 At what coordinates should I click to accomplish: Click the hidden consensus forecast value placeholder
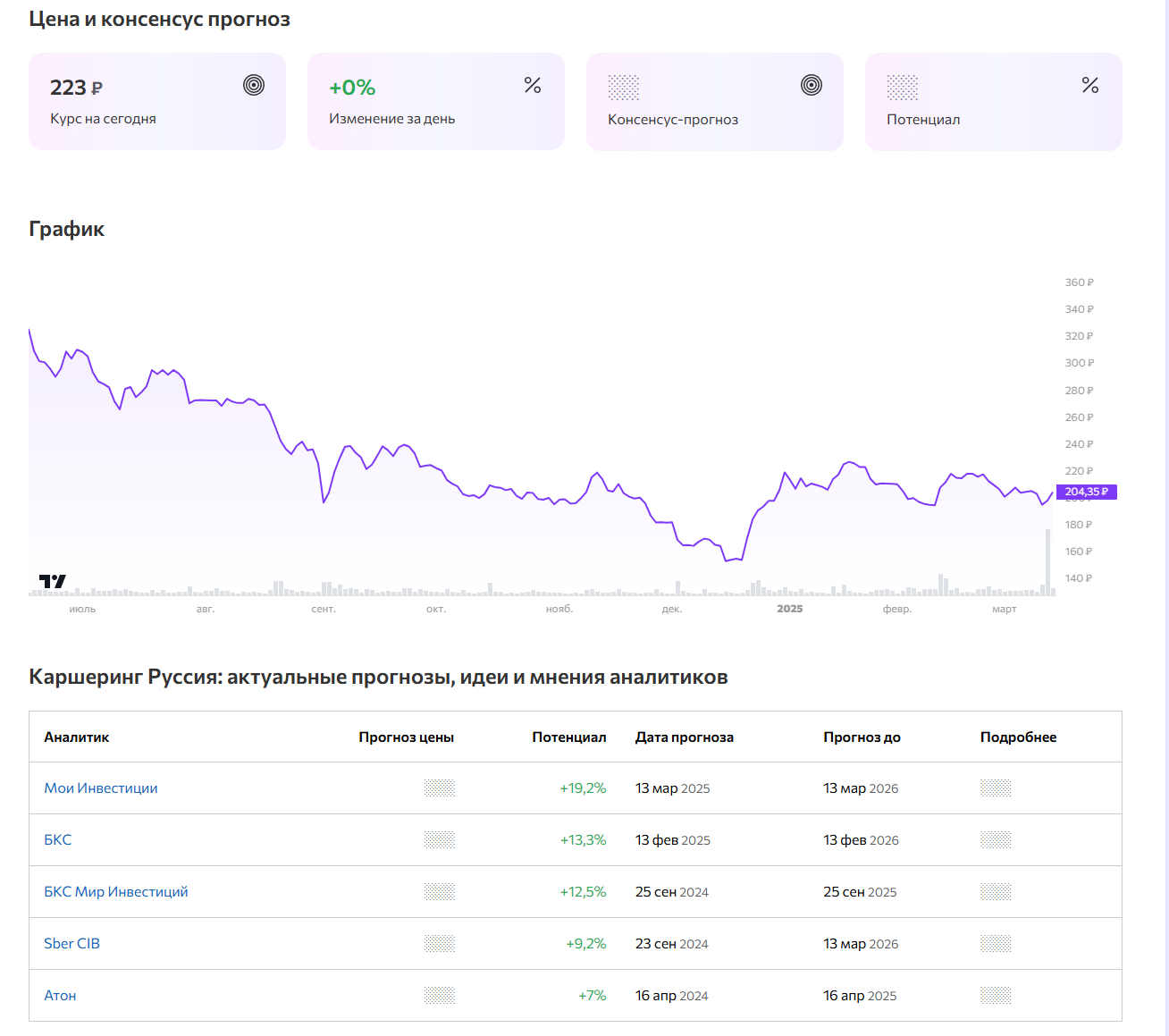624,88
